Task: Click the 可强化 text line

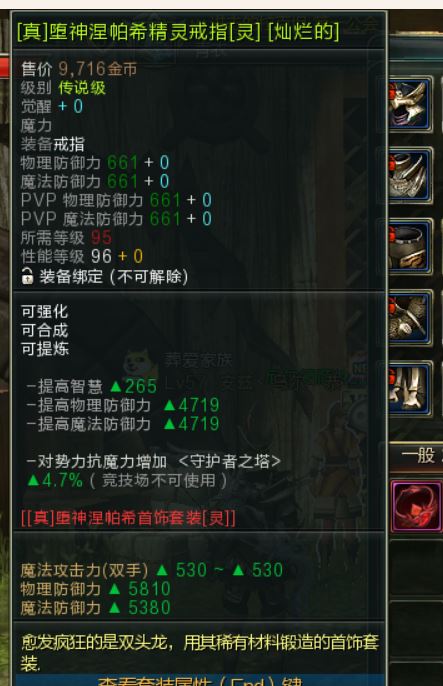Action: 45,312
